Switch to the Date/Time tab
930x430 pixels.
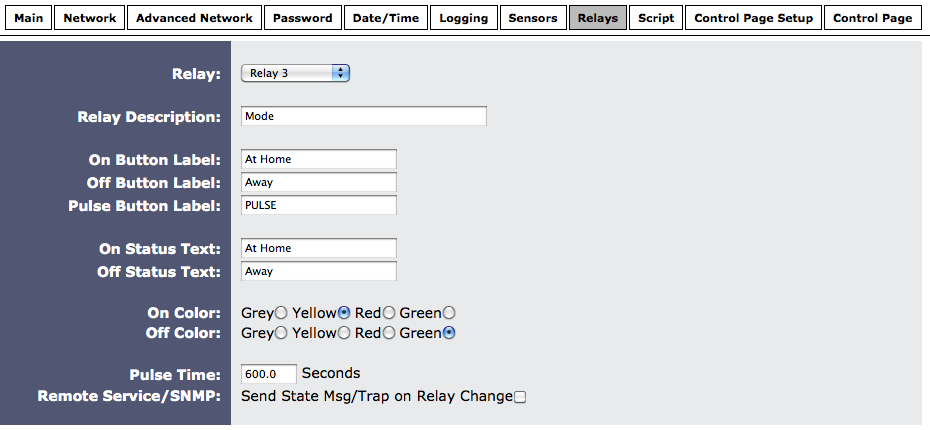click(x=388, y=18)
